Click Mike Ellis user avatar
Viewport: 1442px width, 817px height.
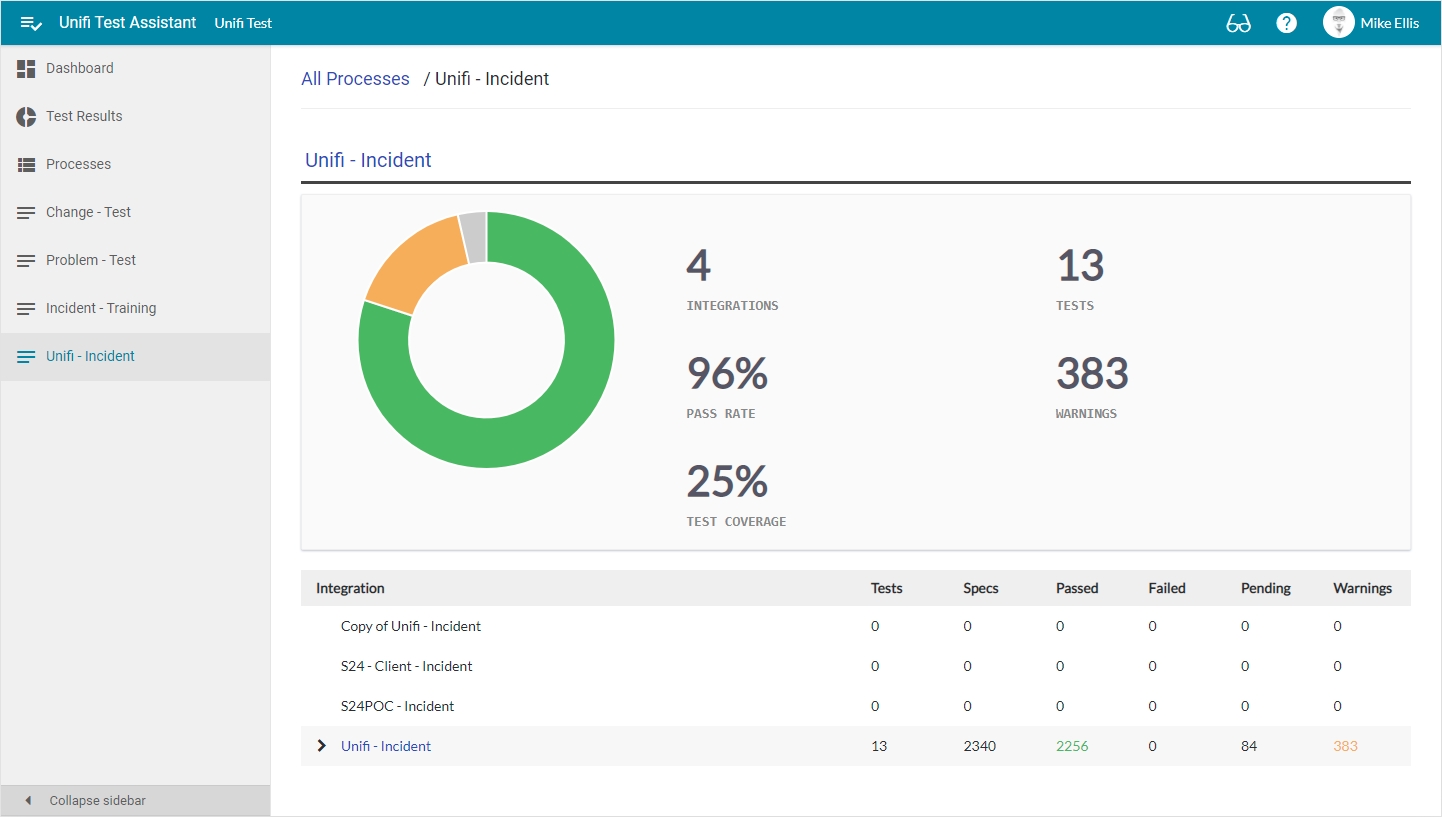coord(1338,23)
